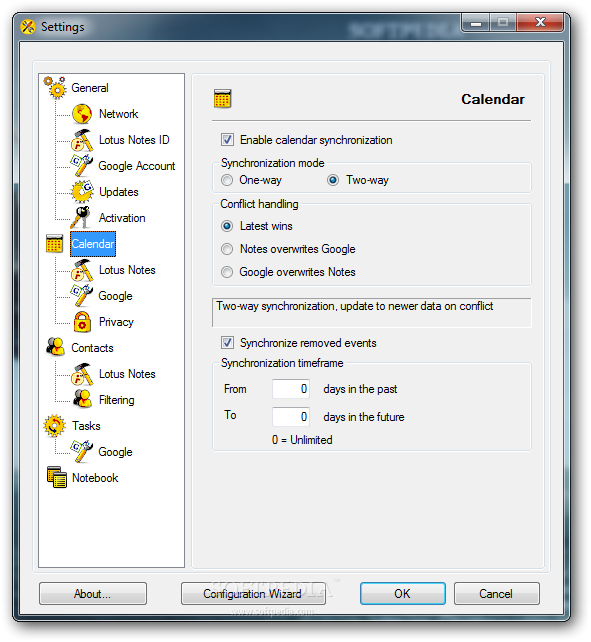Click the Activation keys icon

click(82, 217)
